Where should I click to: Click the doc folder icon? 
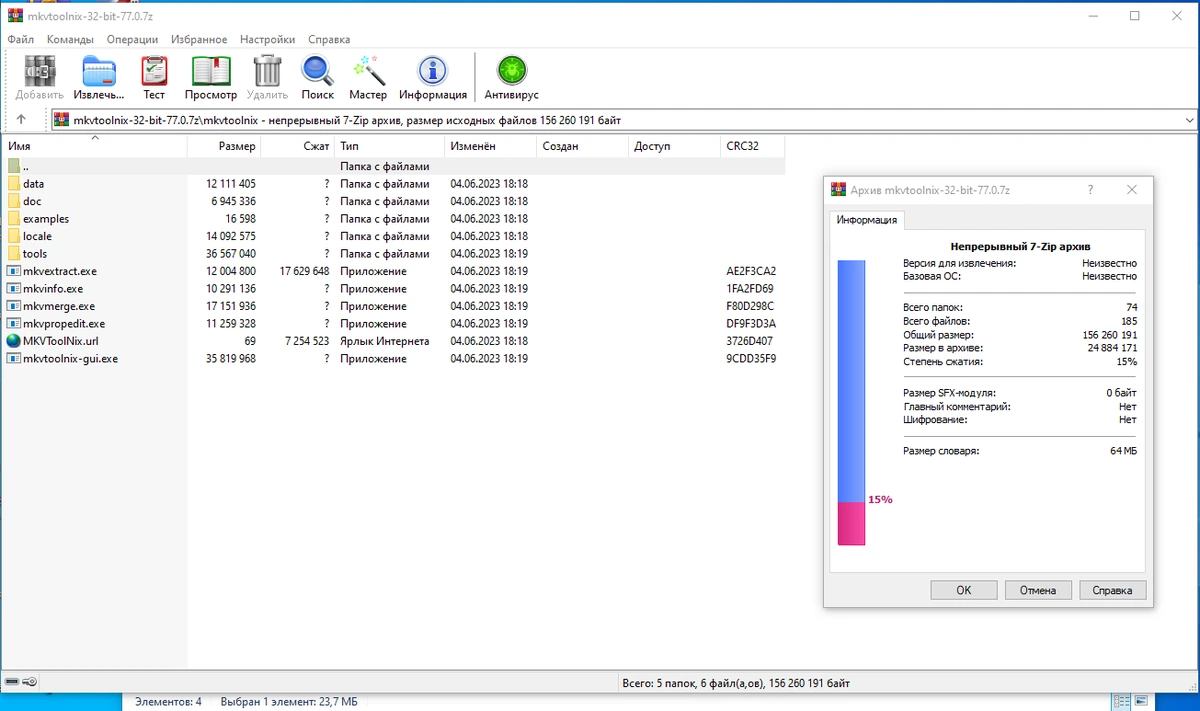click(13, 201)
